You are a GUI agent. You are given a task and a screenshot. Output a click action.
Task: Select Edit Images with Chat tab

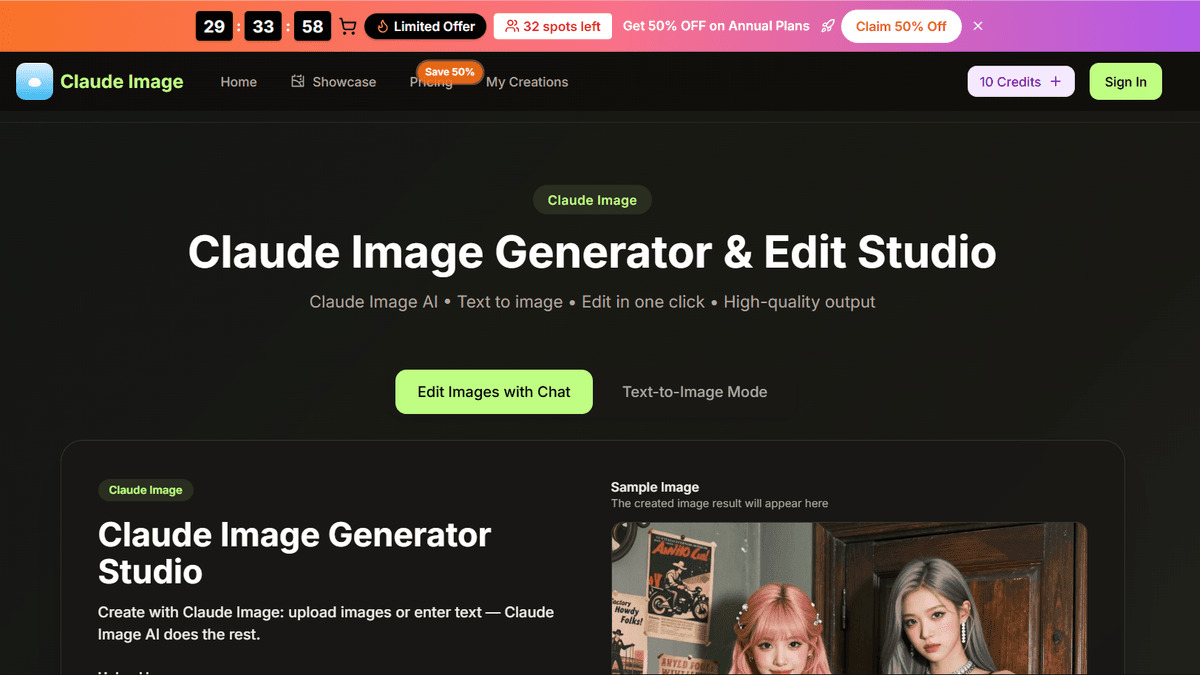[x=494, y=392]
